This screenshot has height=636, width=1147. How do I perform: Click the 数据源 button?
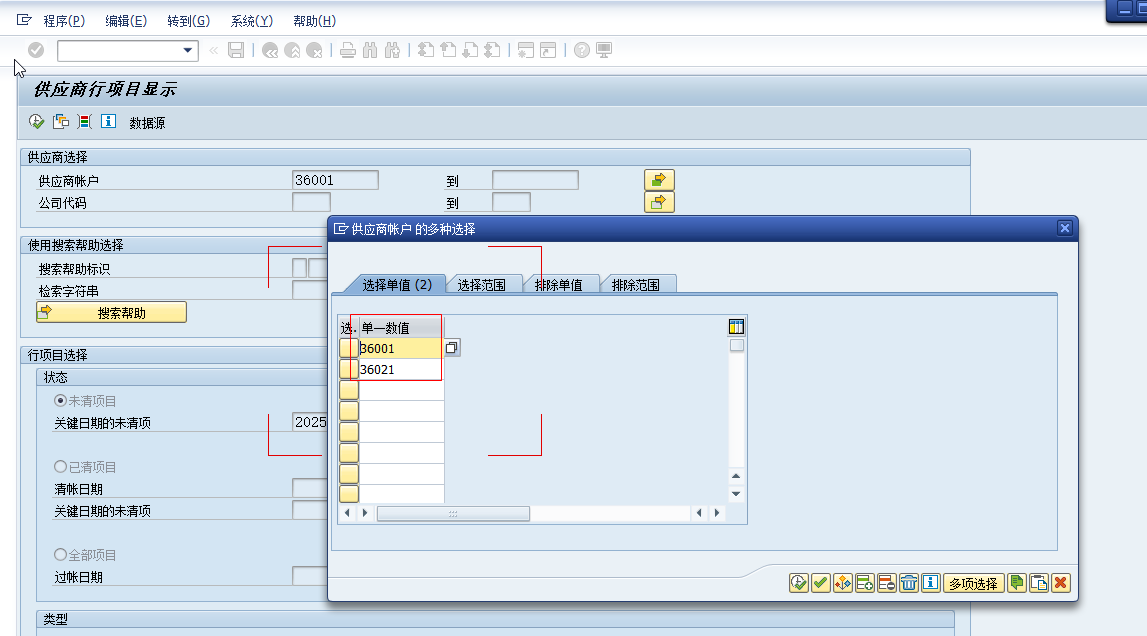[147, 123]
